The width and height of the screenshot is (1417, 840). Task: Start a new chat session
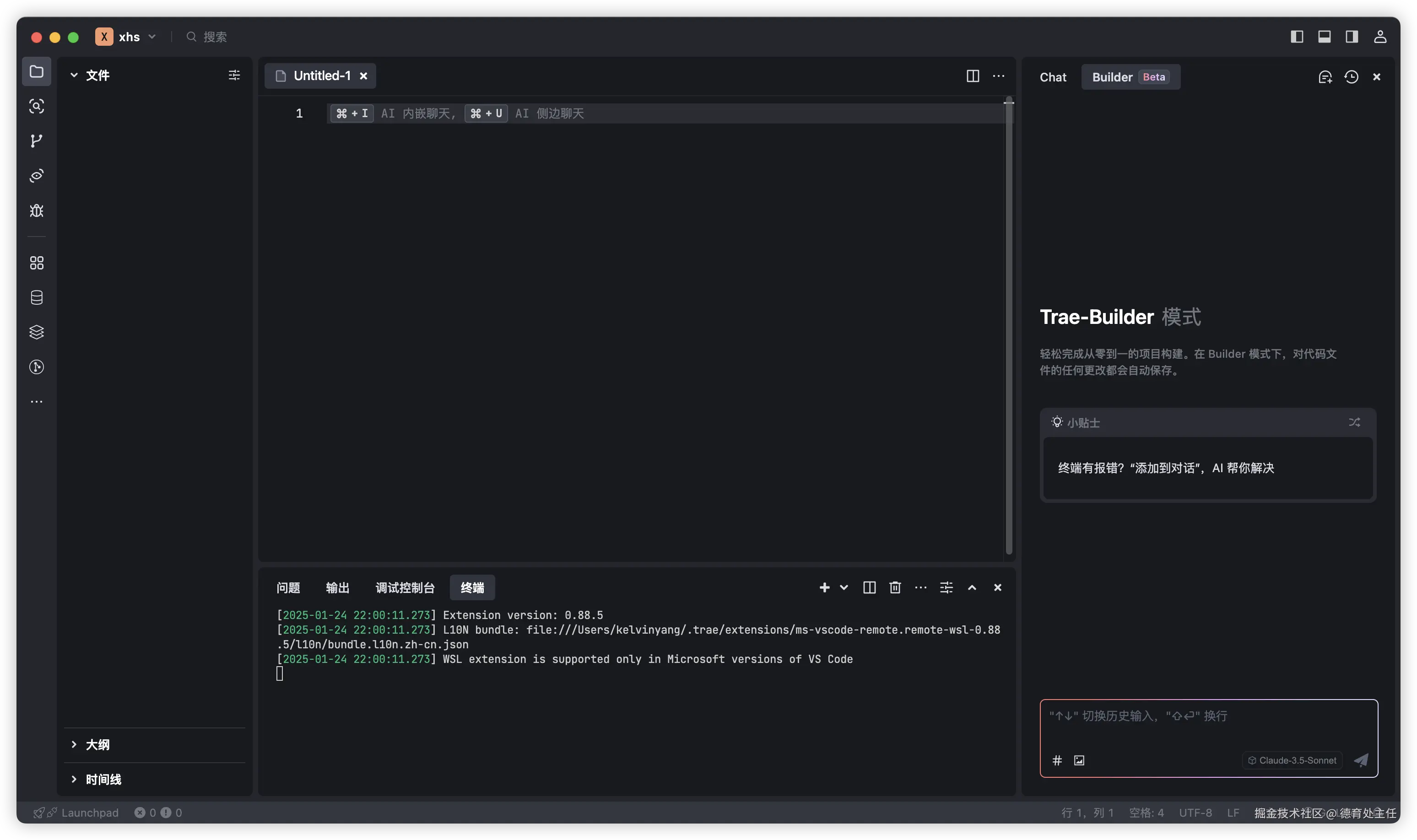(1325, 77)
